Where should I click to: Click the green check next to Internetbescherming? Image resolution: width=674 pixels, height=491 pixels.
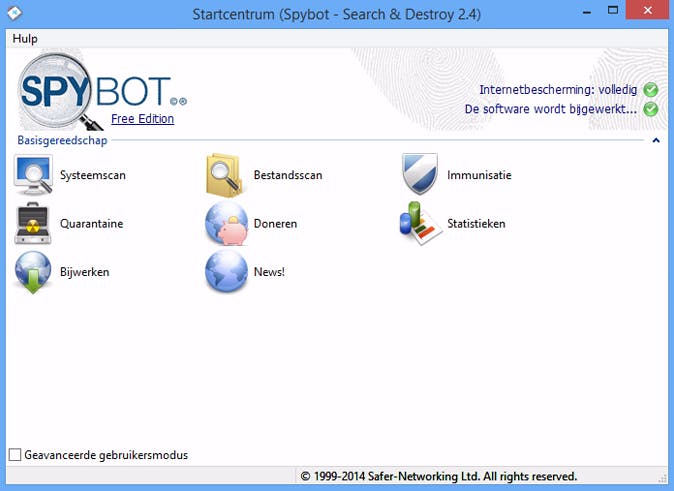tap(650, 90)
